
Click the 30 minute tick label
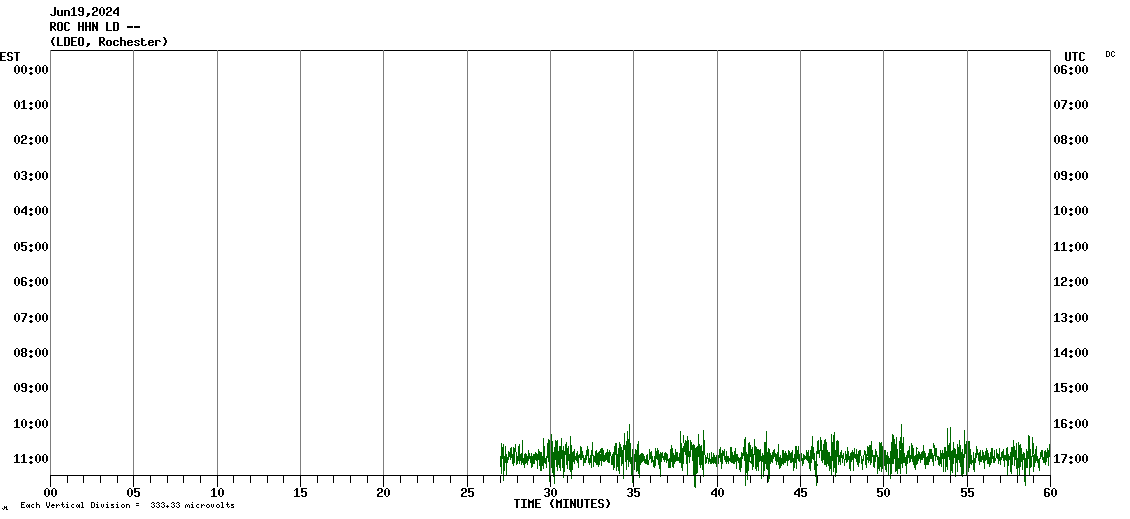(550, 493)
